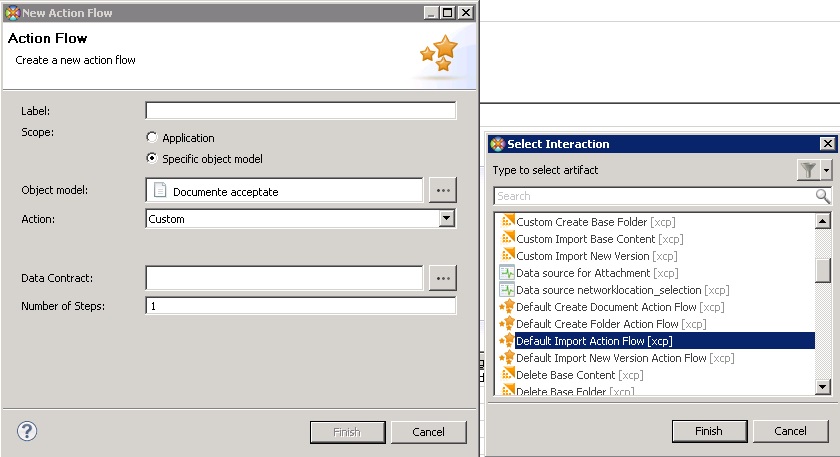
Task: Browse for Object model with the ellipsis button
Action: pos(442,190)
